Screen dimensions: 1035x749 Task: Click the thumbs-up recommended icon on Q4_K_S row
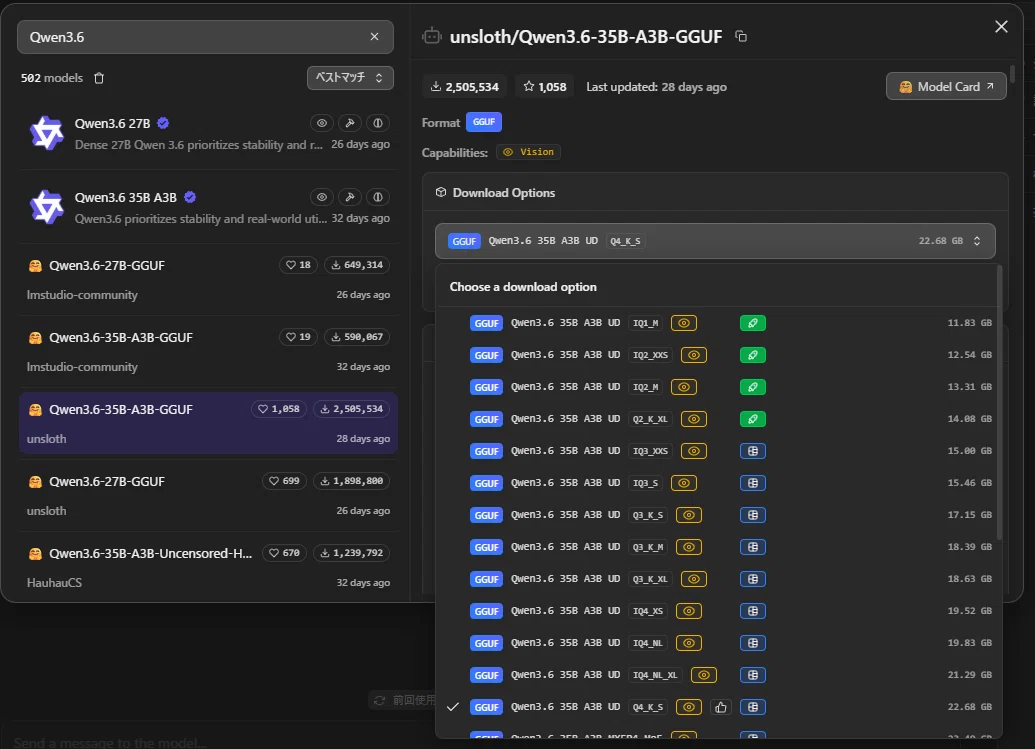[x=721, y=707]
